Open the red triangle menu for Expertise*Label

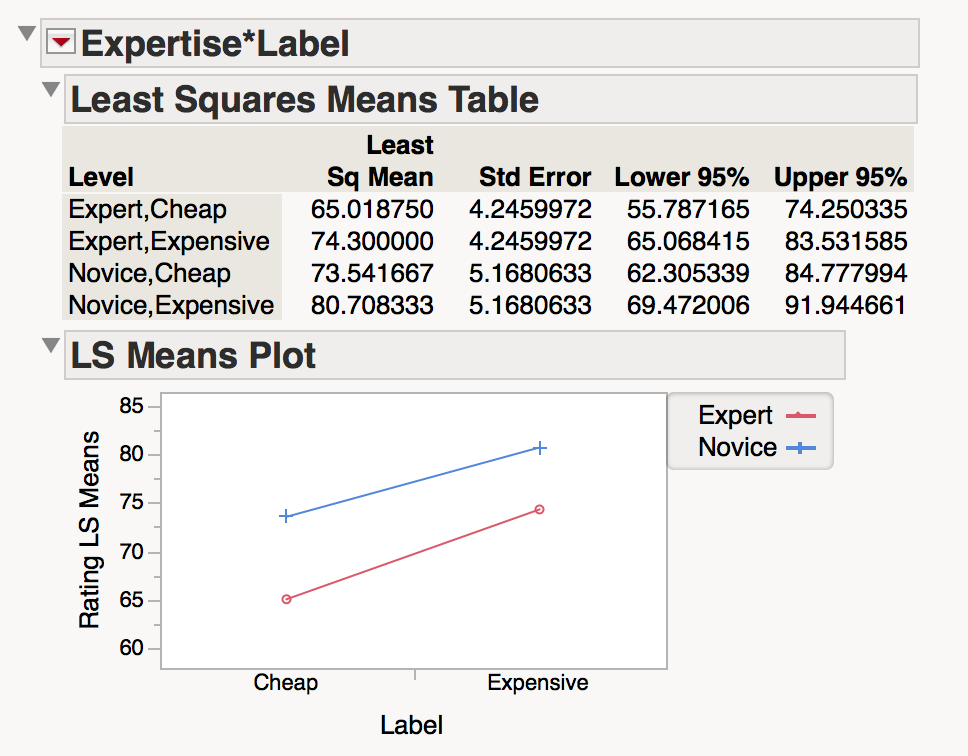click(62, 42)
